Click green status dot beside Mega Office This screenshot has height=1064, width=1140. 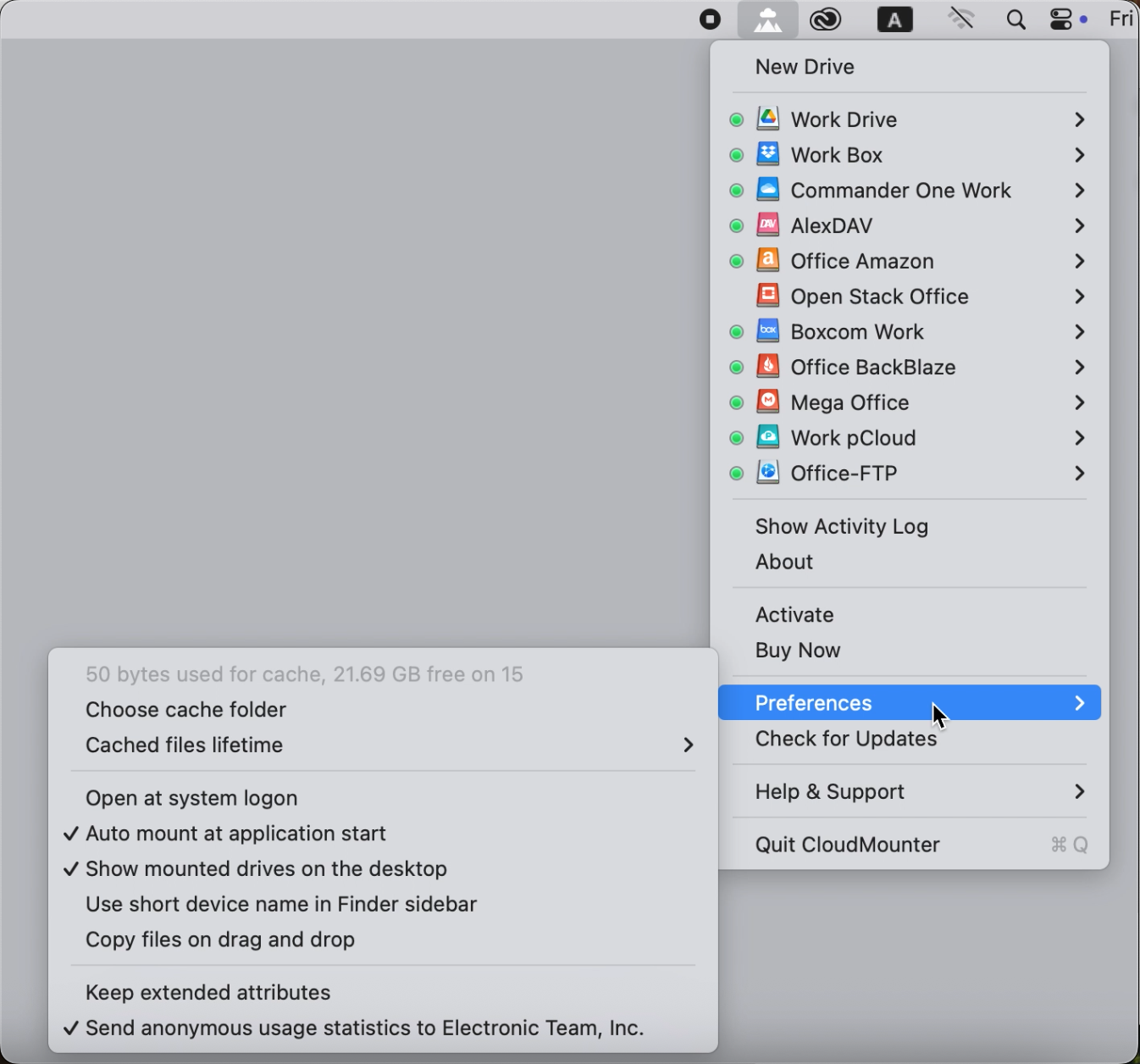[737, 403]
